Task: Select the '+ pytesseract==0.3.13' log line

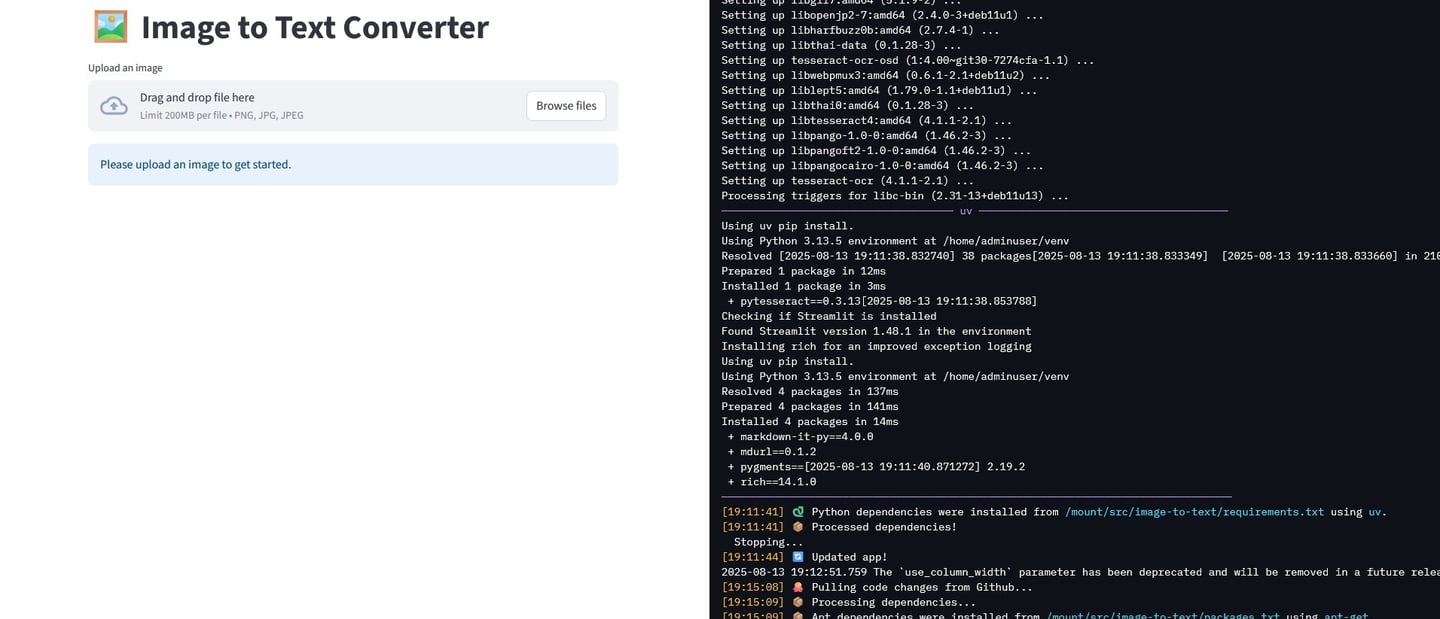Action: [882, 301]
